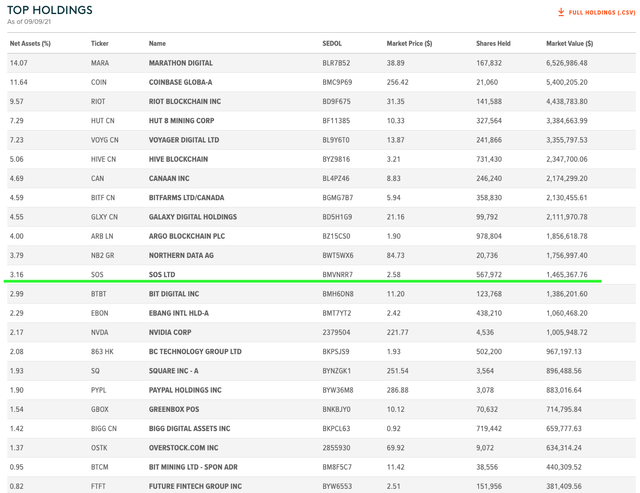Click the Market Price ($) column header
The height and width of the screenshot is (493, 640).
pos(409,43)
